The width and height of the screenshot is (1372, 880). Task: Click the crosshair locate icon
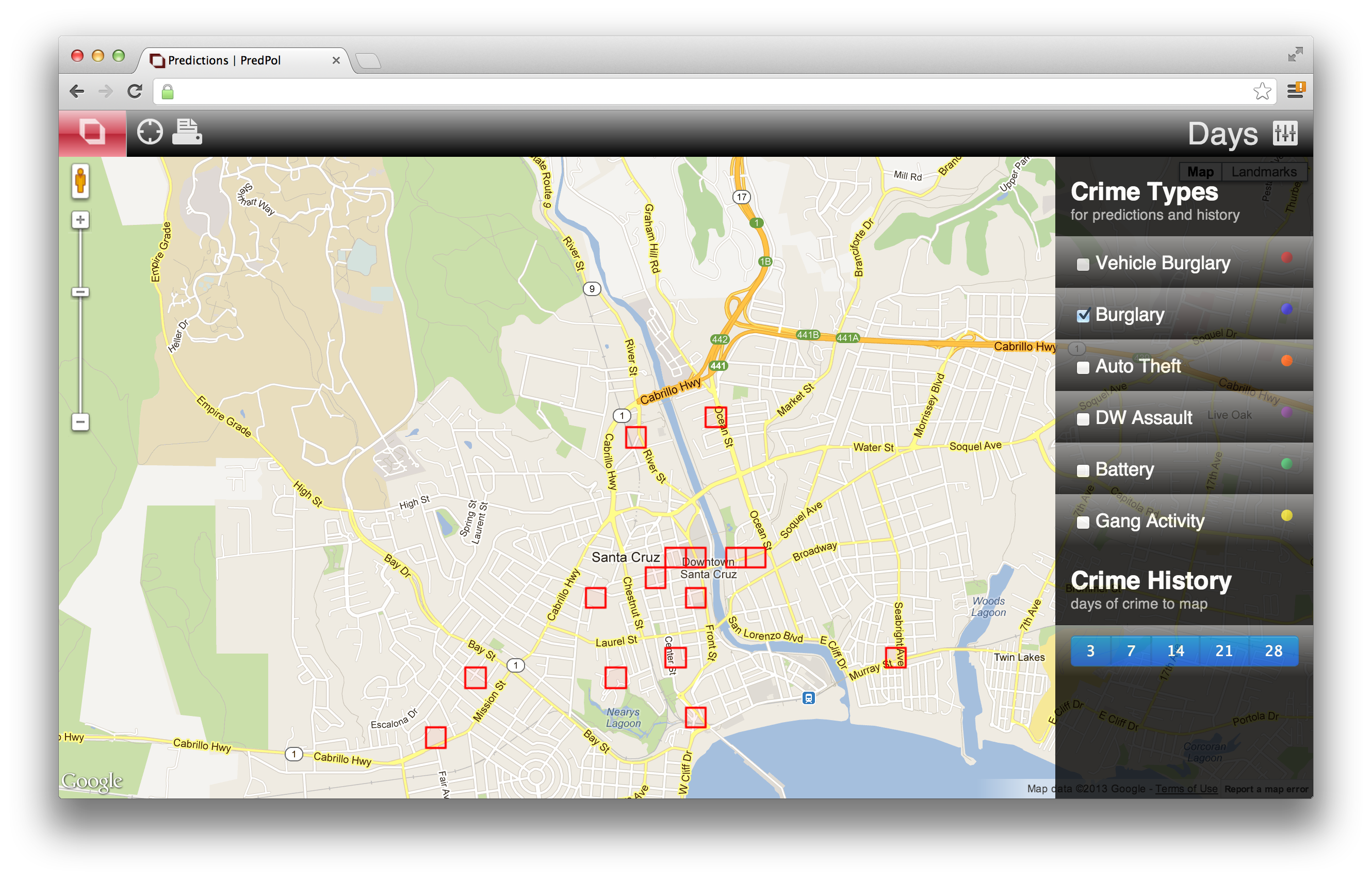[150, 132]
